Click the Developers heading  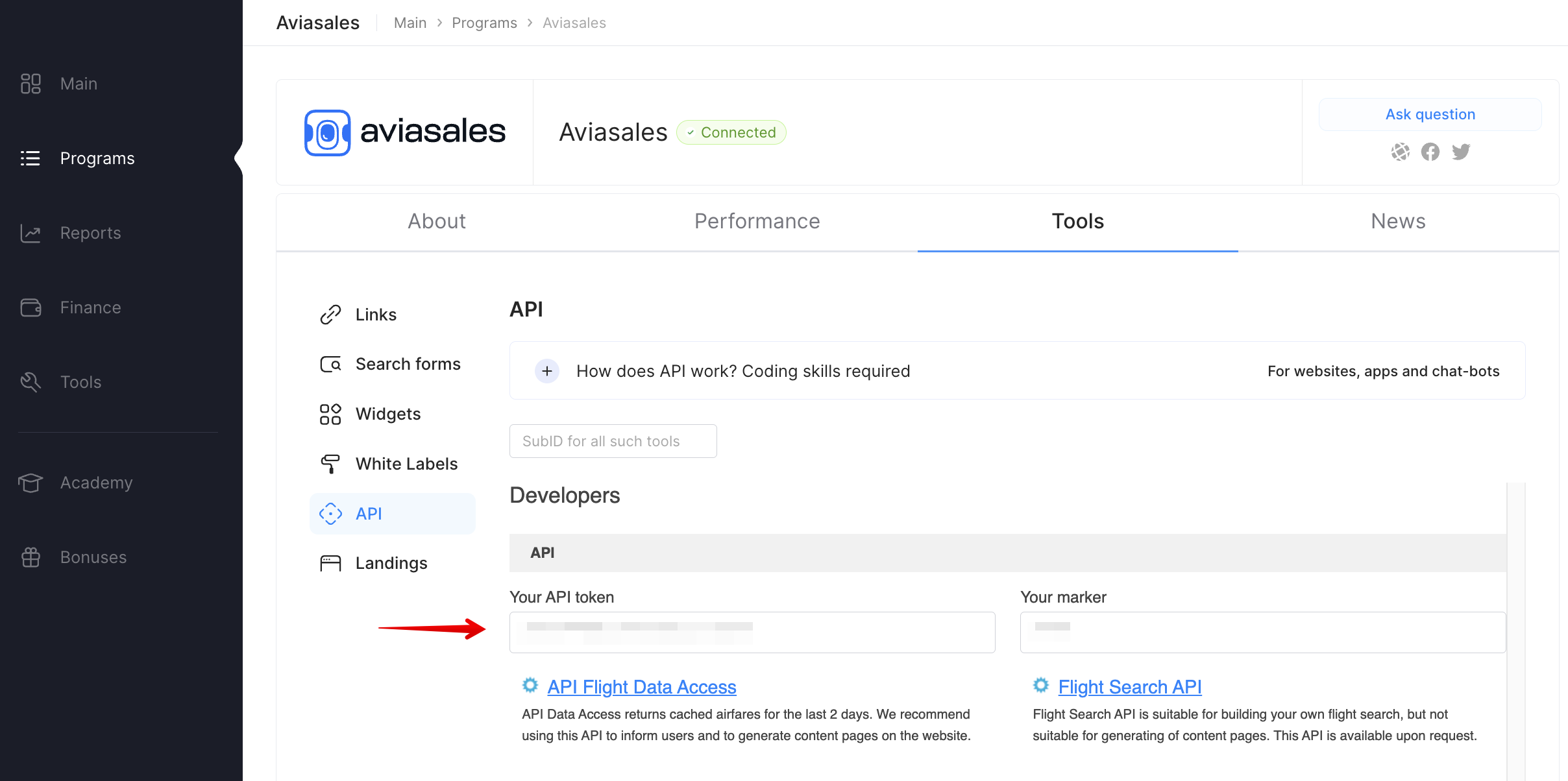565,496
